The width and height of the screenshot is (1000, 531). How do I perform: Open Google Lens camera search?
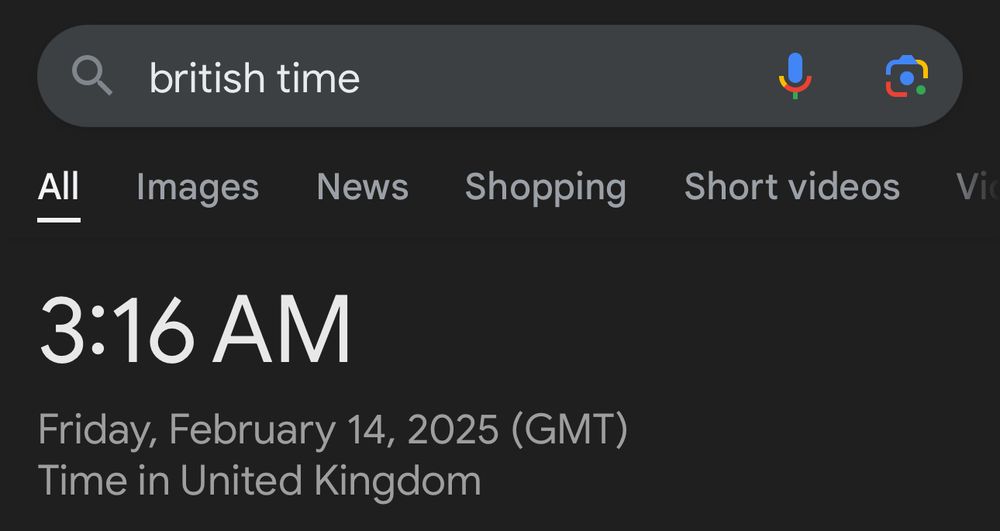[x=906, y=76]
